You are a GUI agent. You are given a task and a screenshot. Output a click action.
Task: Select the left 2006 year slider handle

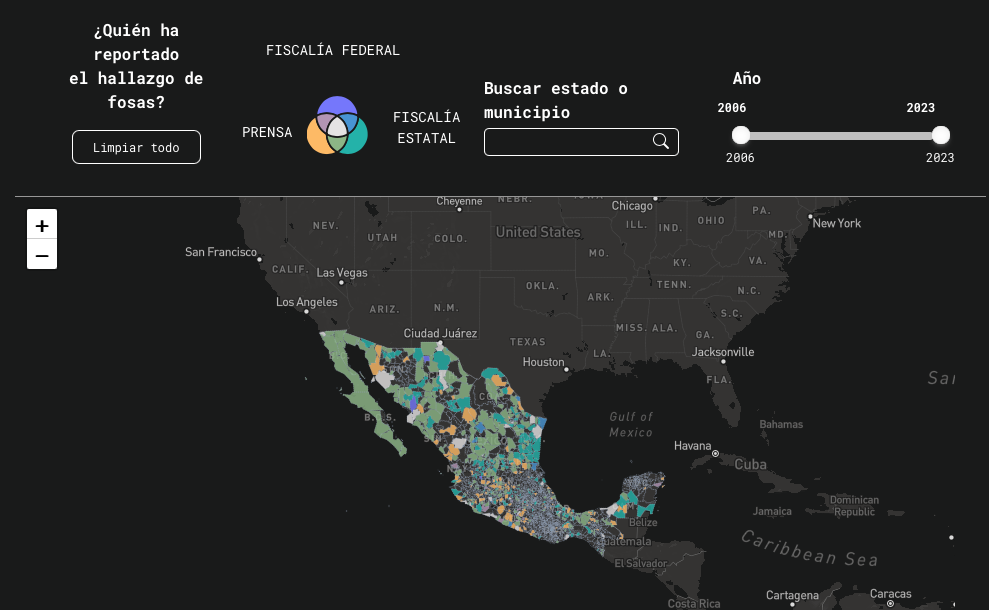click(x=741, y=134)
